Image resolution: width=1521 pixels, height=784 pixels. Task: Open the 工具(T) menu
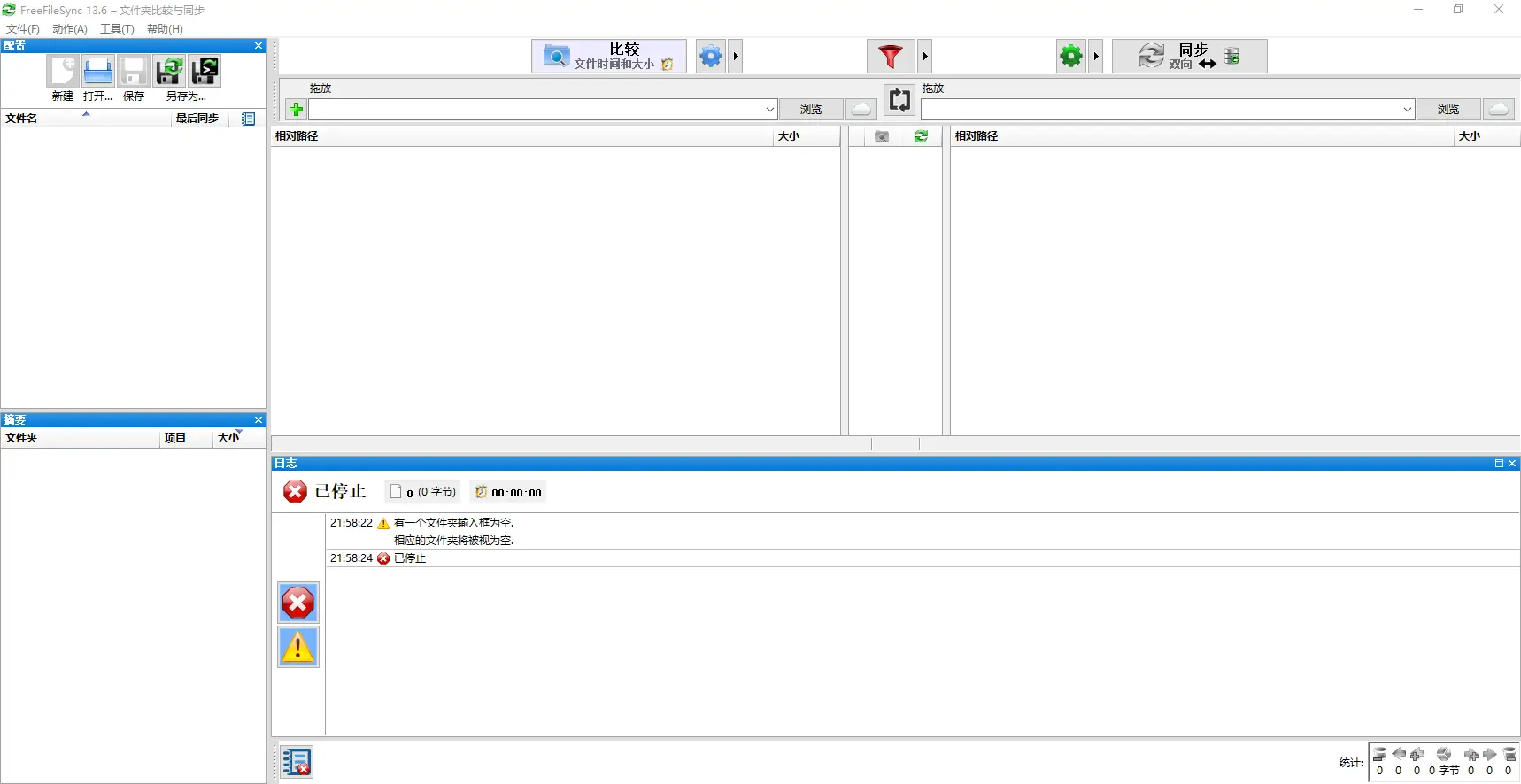tap(117, 29)
